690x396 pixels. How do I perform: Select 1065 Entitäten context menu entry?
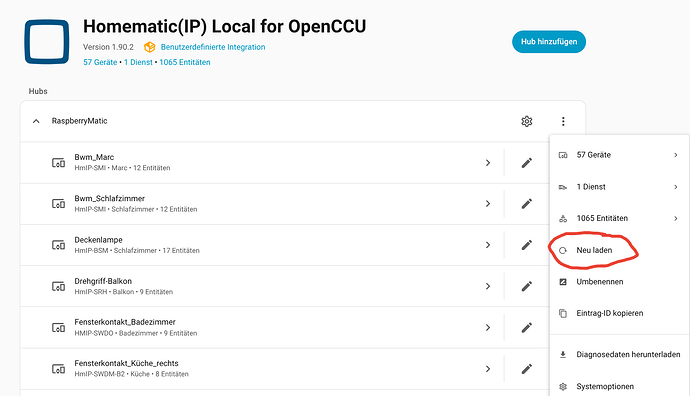620,218
